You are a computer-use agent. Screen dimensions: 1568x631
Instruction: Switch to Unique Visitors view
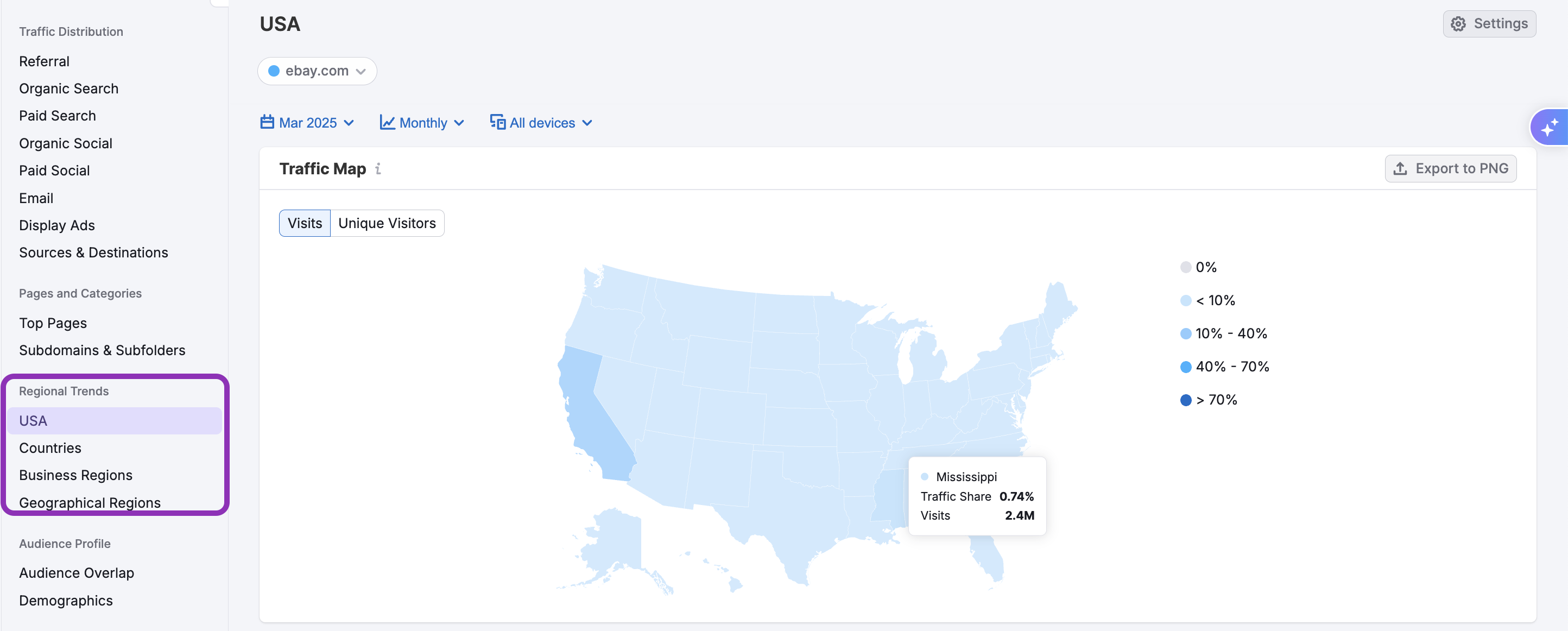click(387, 223)
